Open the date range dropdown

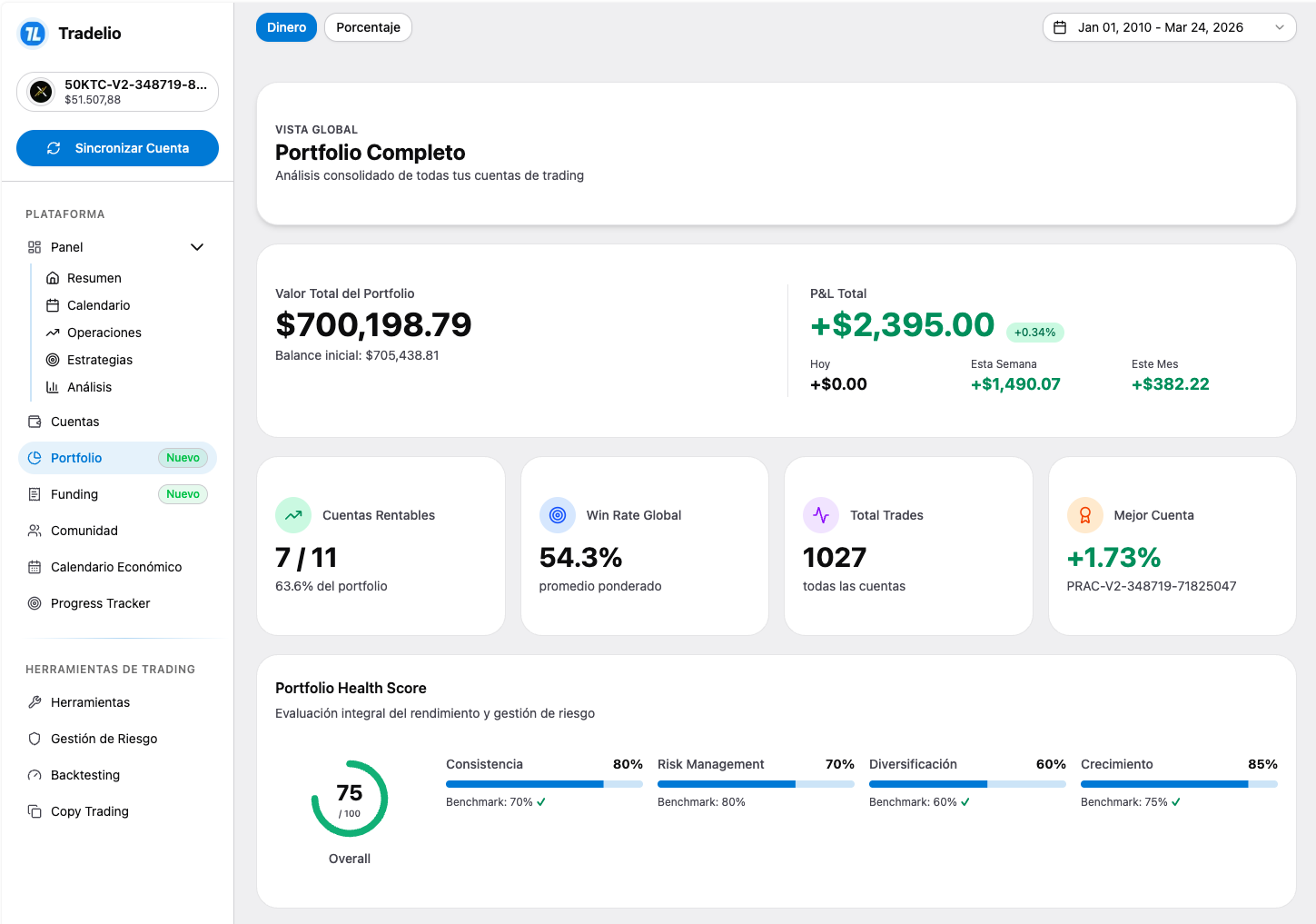(1169, 27)
